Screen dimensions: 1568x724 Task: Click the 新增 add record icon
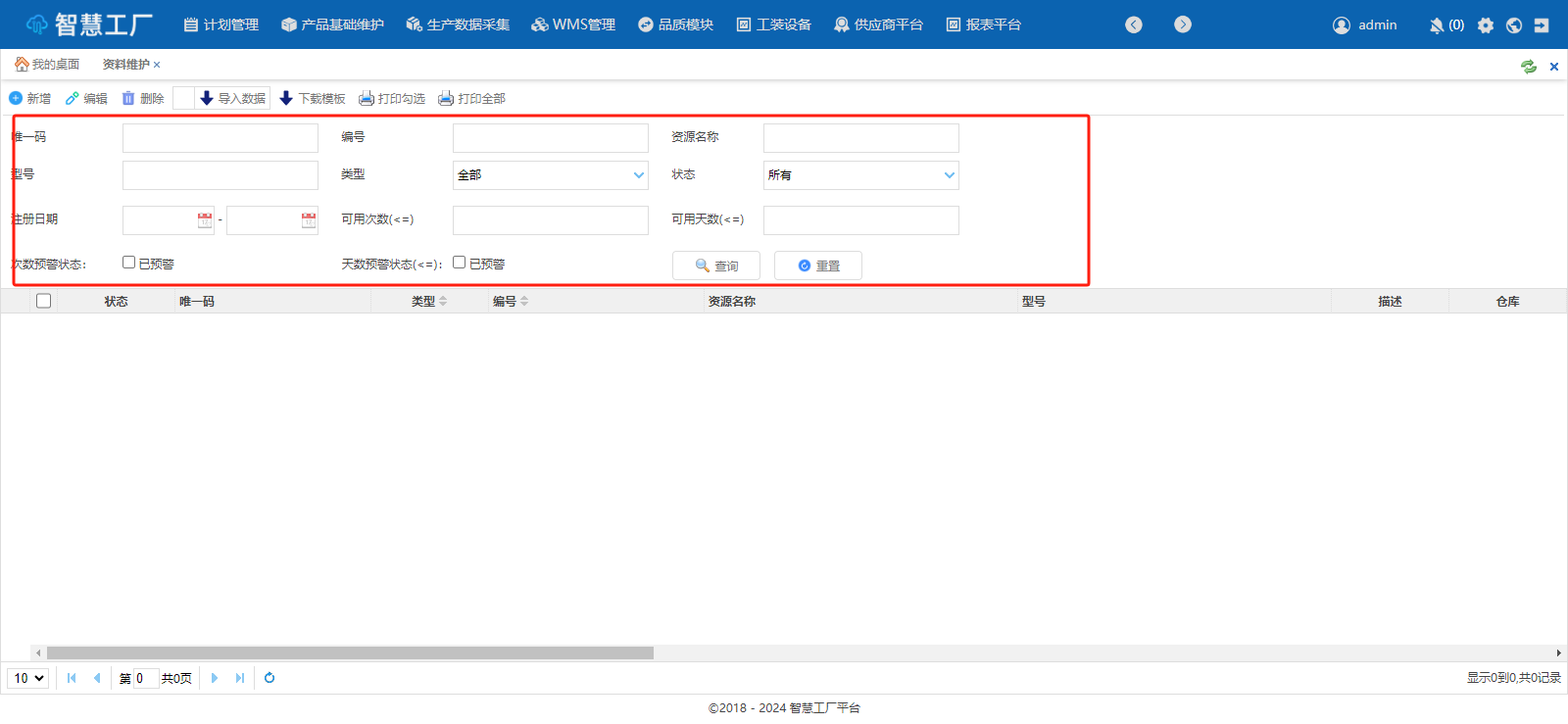click(16, 98)
